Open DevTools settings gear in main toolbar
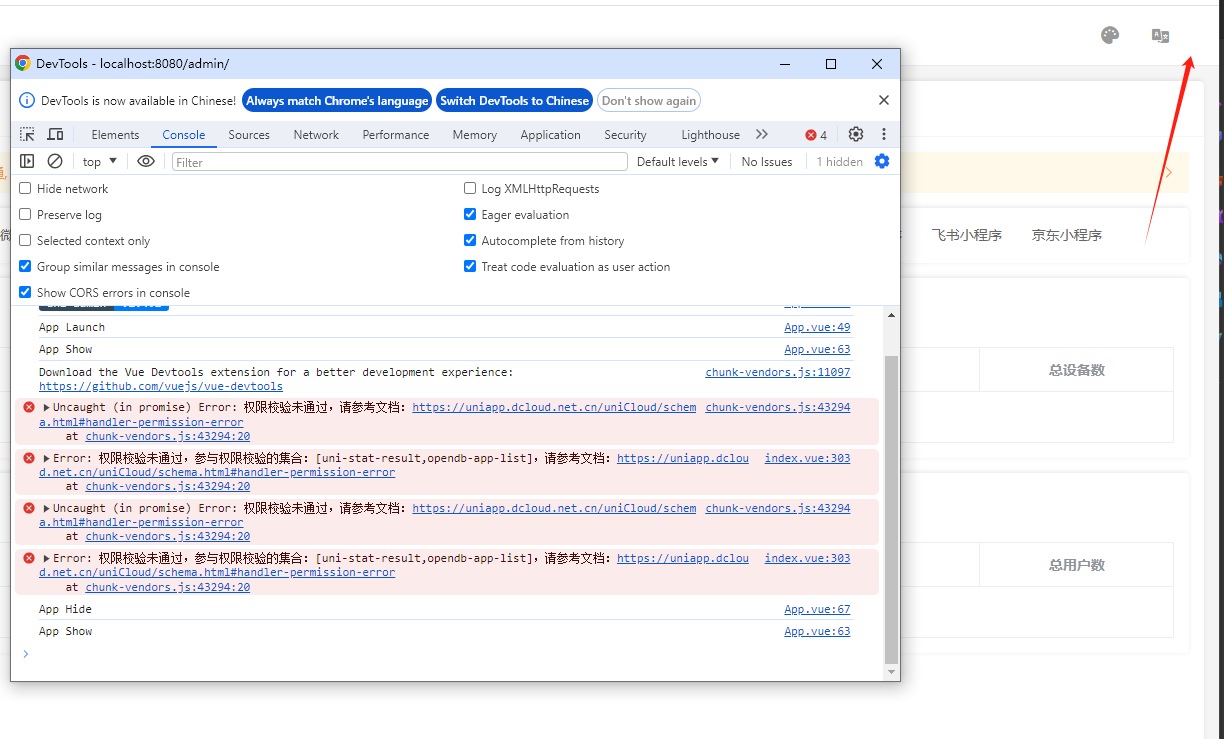Image resolution: width=1224 pixels, height=739 pixels. pyautogui.click(x=856, y=134)
